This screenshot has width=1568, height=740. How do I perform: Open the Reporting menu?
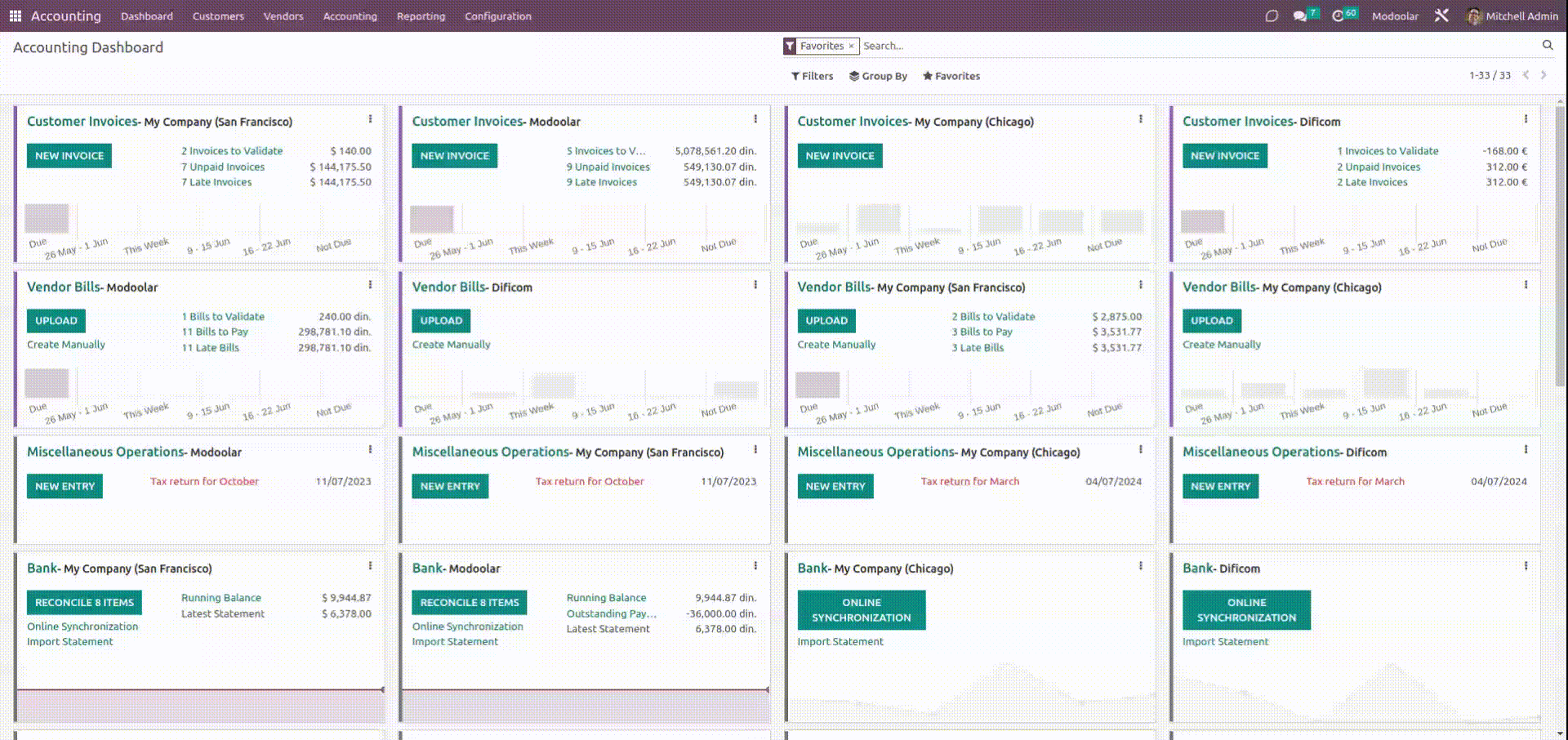tap(421, 16)
